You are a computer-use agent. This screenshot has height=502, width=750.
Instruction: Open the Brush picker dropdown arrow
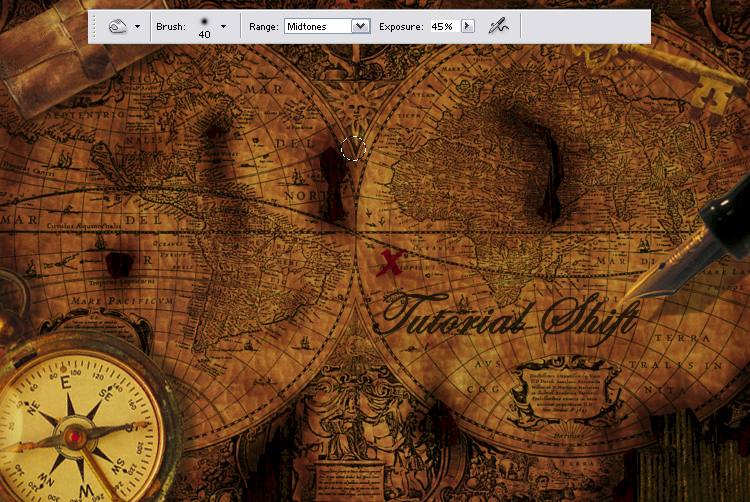pyautogui.click(x=223, y=27)
